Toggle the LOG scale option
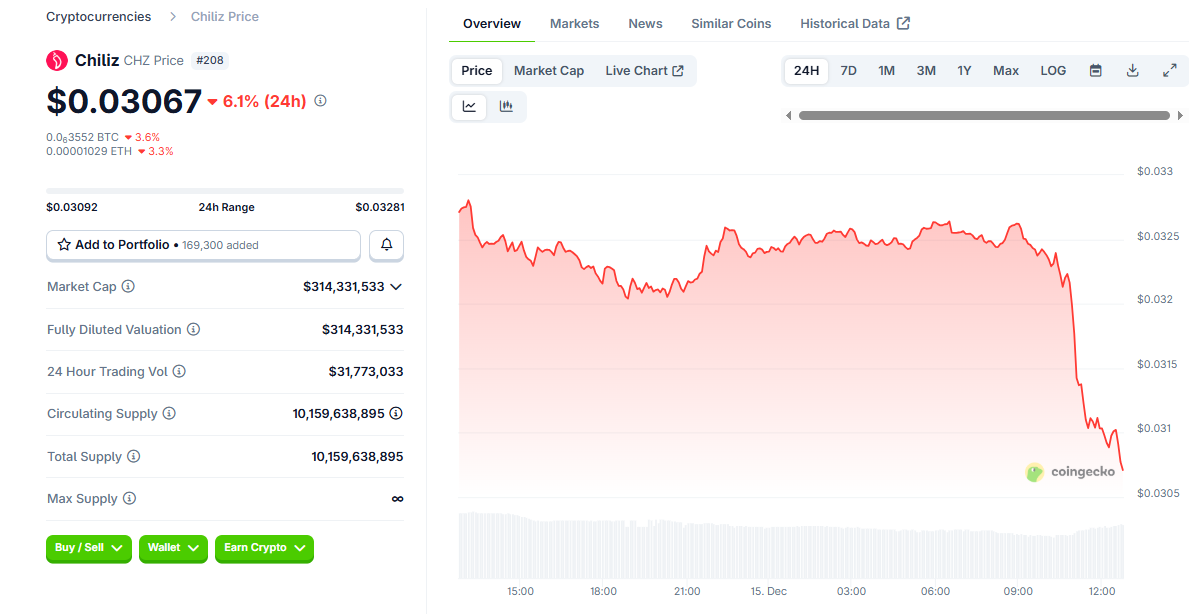 tap(1053, 71)
